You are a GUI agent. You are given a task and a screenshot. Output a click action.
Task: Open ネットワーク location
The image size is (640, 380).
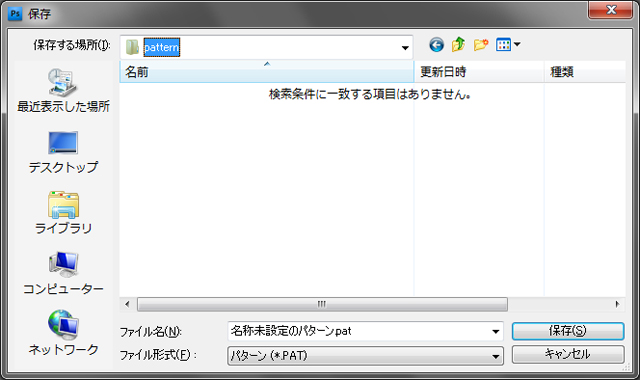tap(63, 333)
